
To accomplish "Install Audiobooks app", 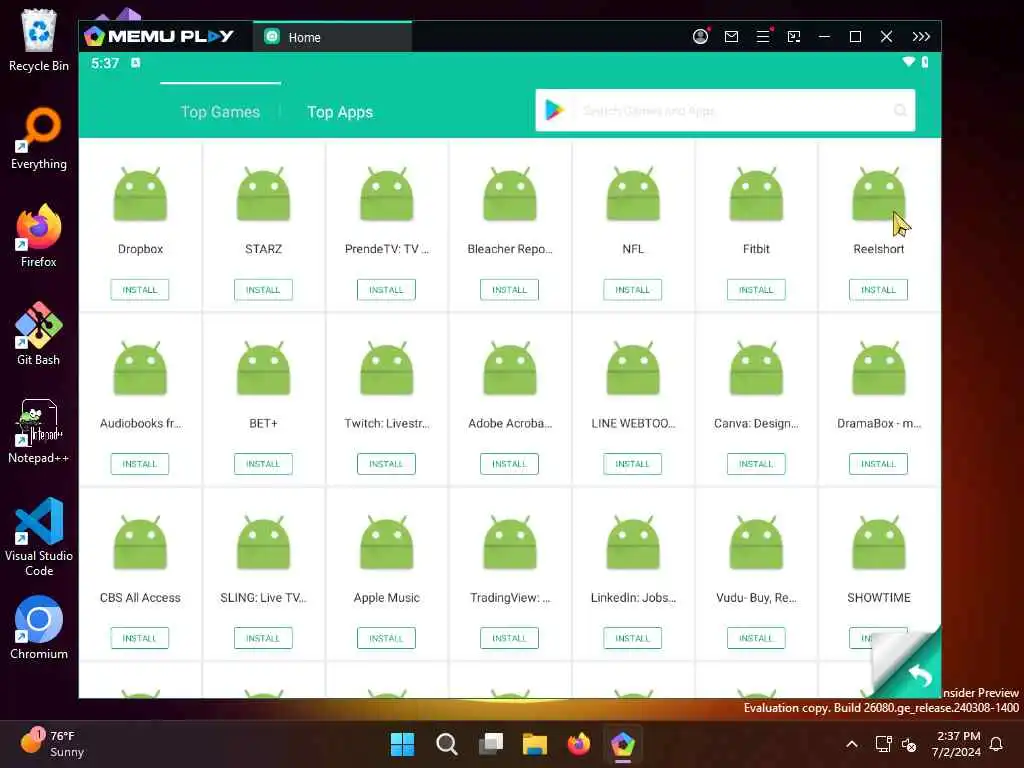I will (140, 464).
